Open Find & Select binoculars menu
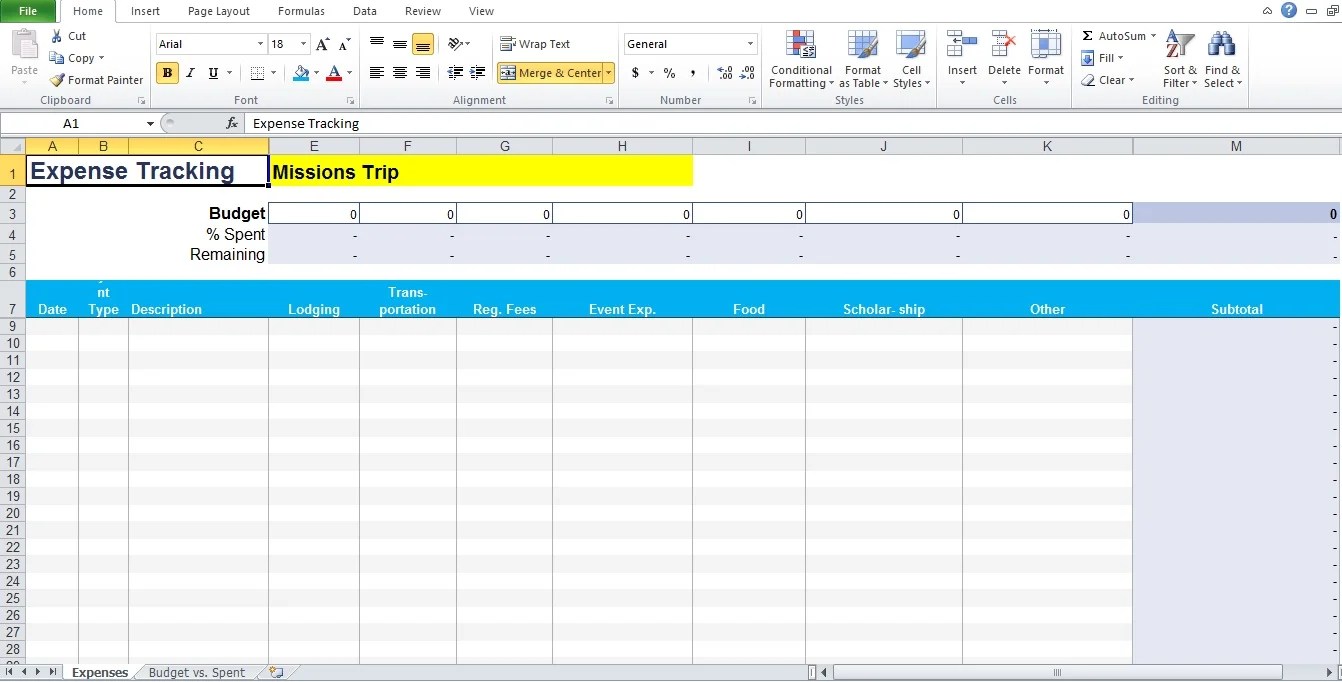 coord(1222,60)
